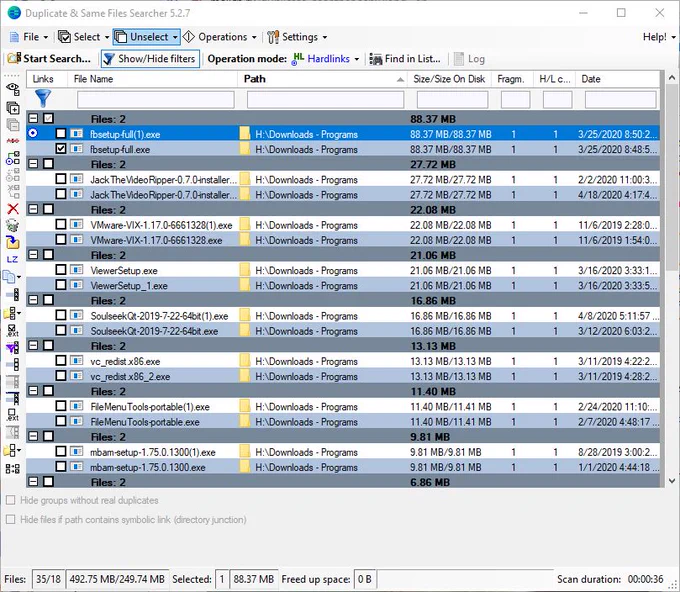
Task: Sort by the Date column header
Action: click(618, 79)
